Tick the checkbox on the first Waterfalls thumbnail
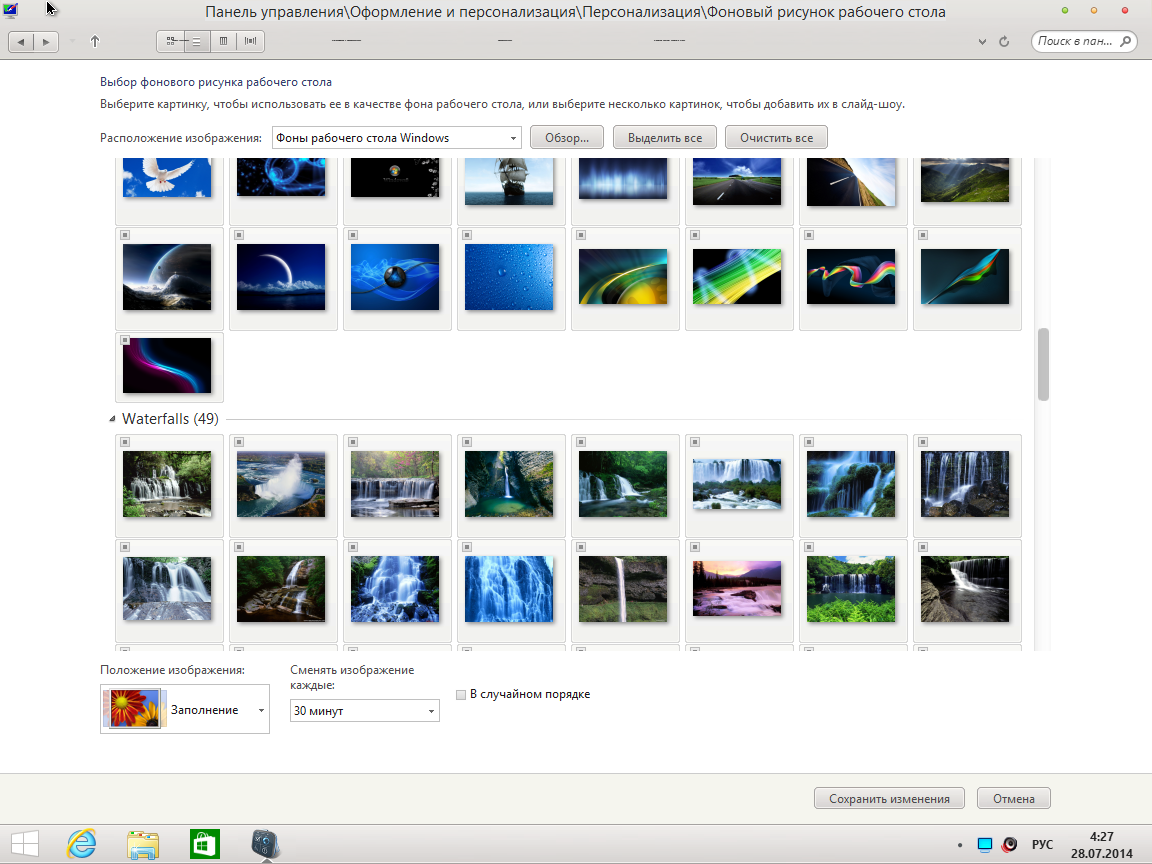 [x=125, y=442]
